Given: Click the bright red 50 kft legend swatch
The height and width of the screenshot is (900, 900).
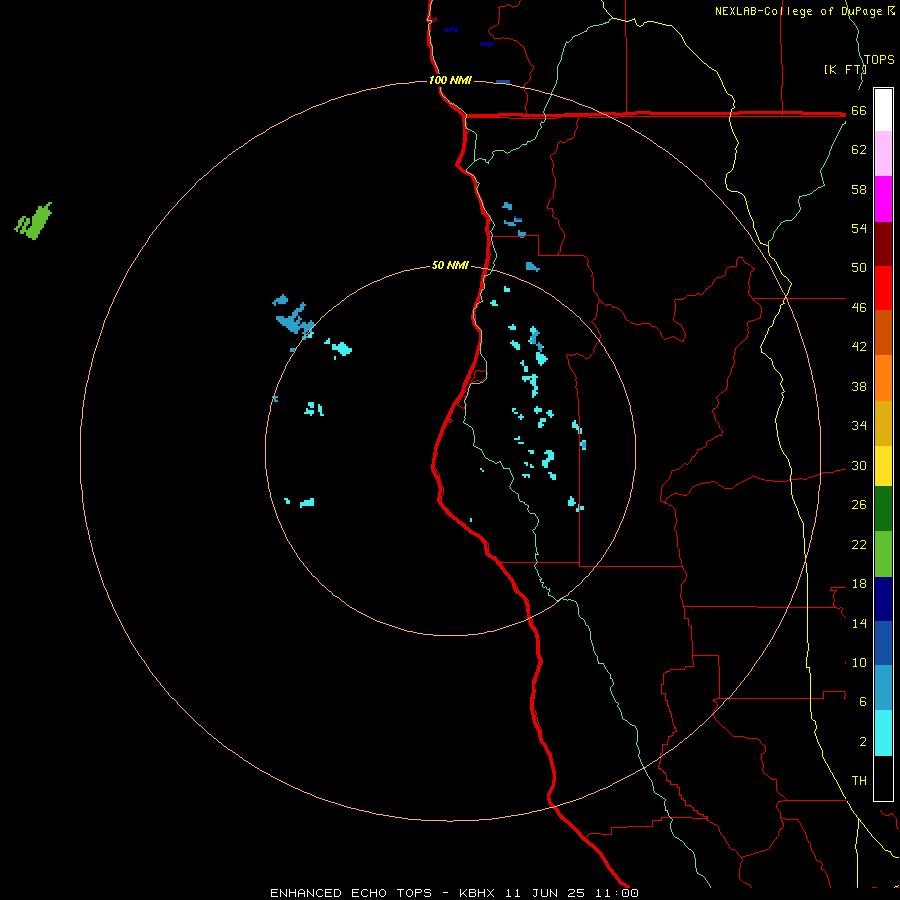Looking at the screenshot, I should coord(883,288).
